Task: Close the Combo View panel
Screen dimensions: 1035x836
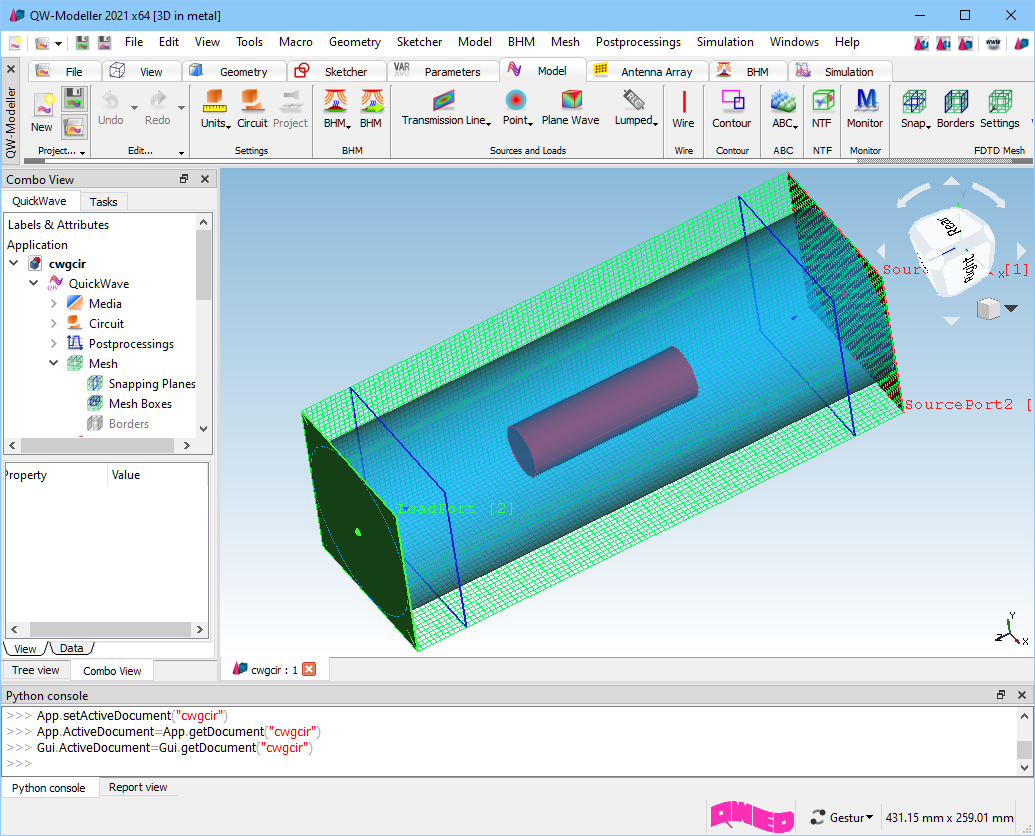Action: (x=205, y=179)
